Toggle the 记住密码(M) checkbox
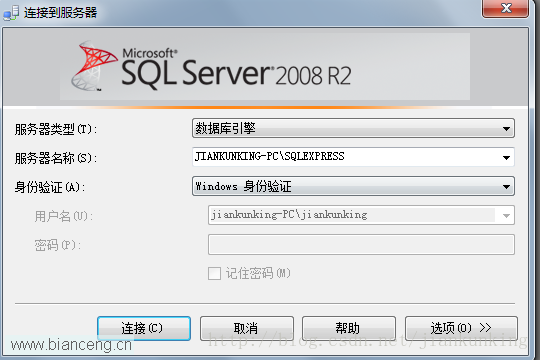The height and width of the screenshot is (360, 540). pyautogui.click(x=215, y=274)
